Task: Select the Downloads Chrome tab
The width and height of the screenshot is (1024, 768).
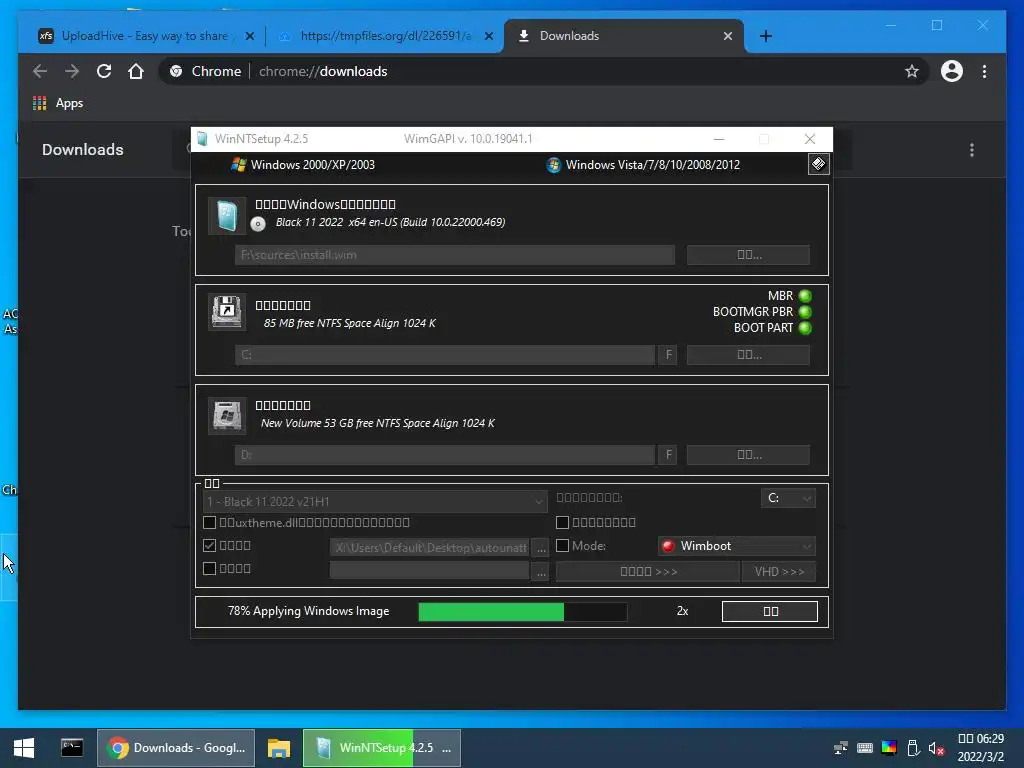Action: pos(624,36)
